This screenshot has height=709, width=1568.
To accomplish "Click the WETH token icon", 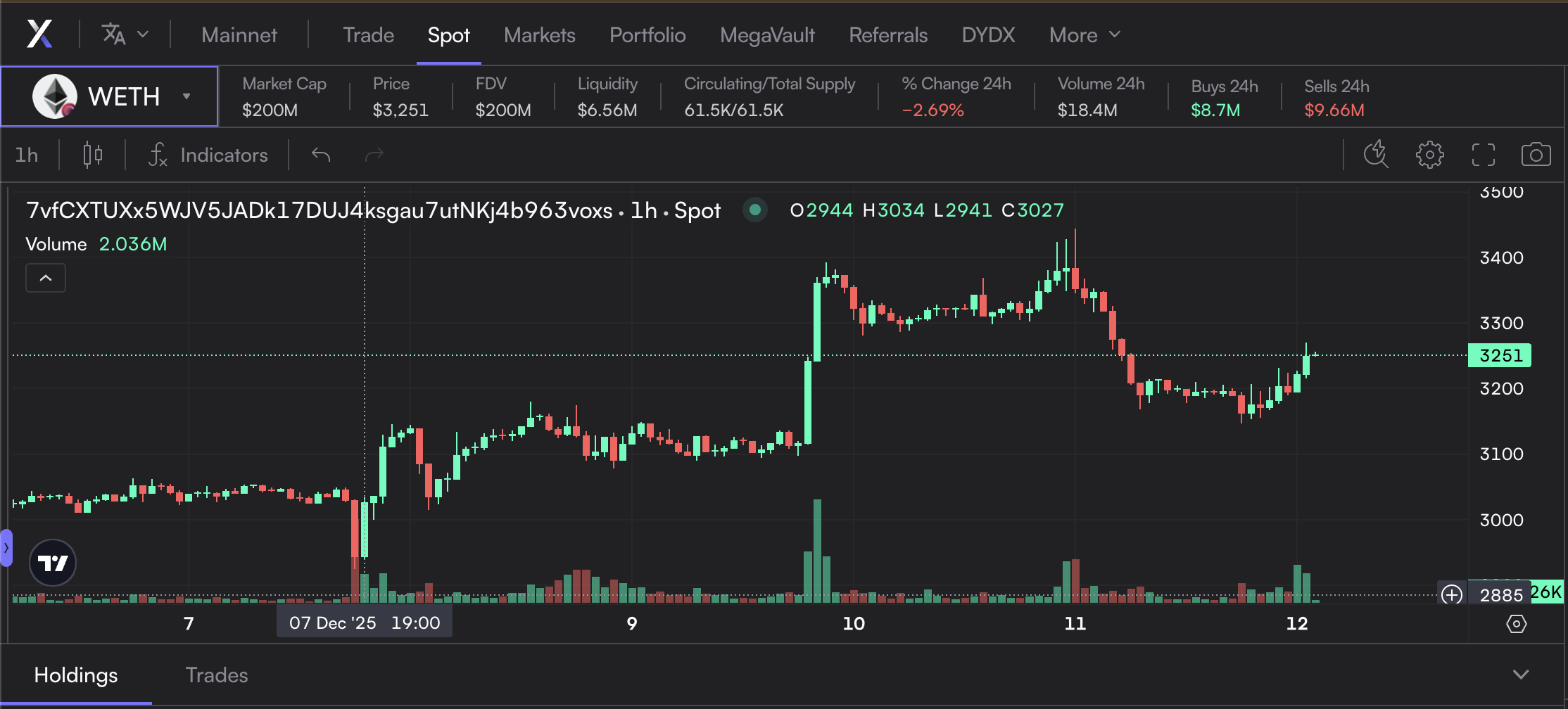I will click(55, 96).
